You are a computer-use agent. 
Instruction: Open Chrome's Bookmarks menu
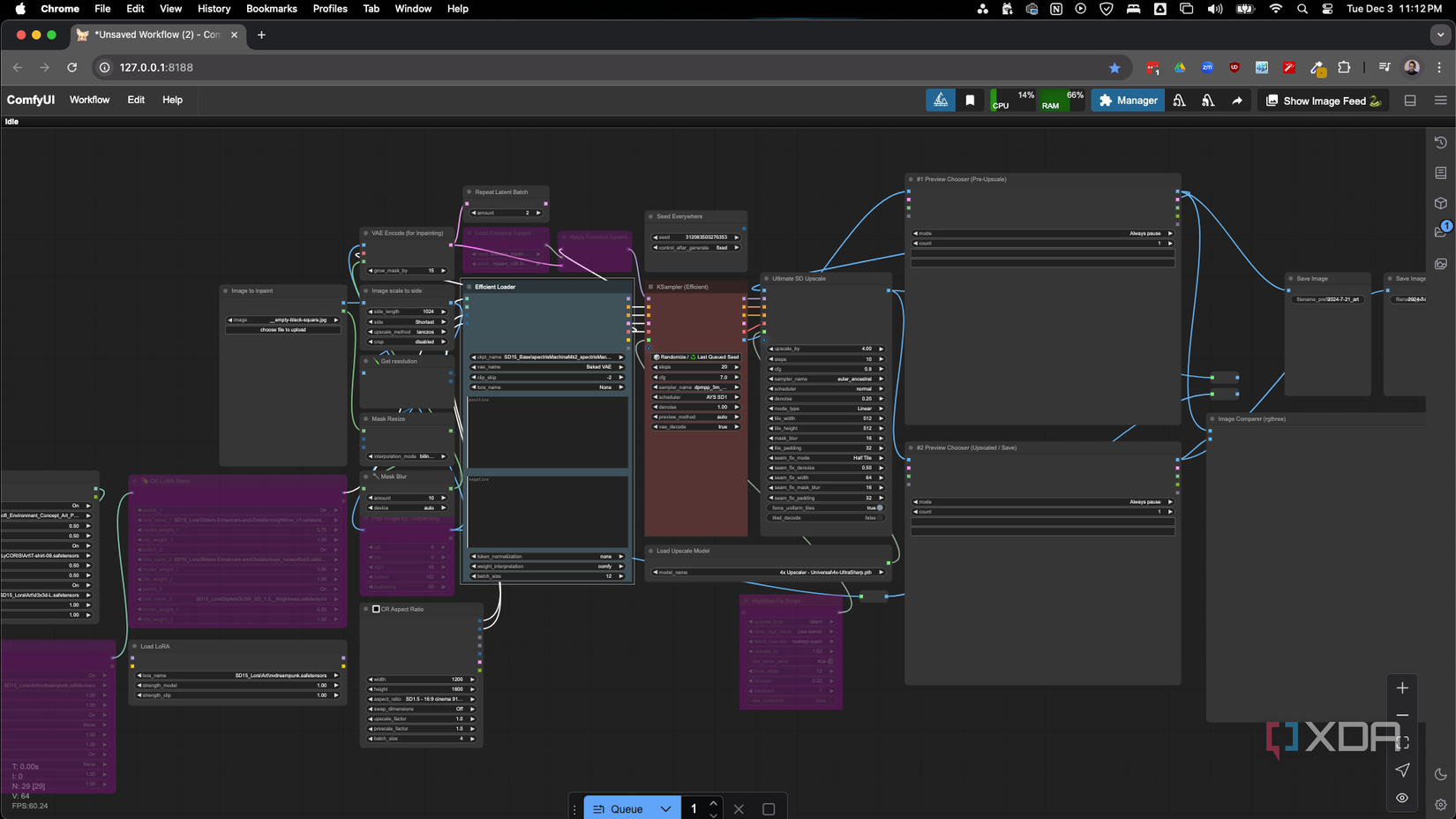271,9
